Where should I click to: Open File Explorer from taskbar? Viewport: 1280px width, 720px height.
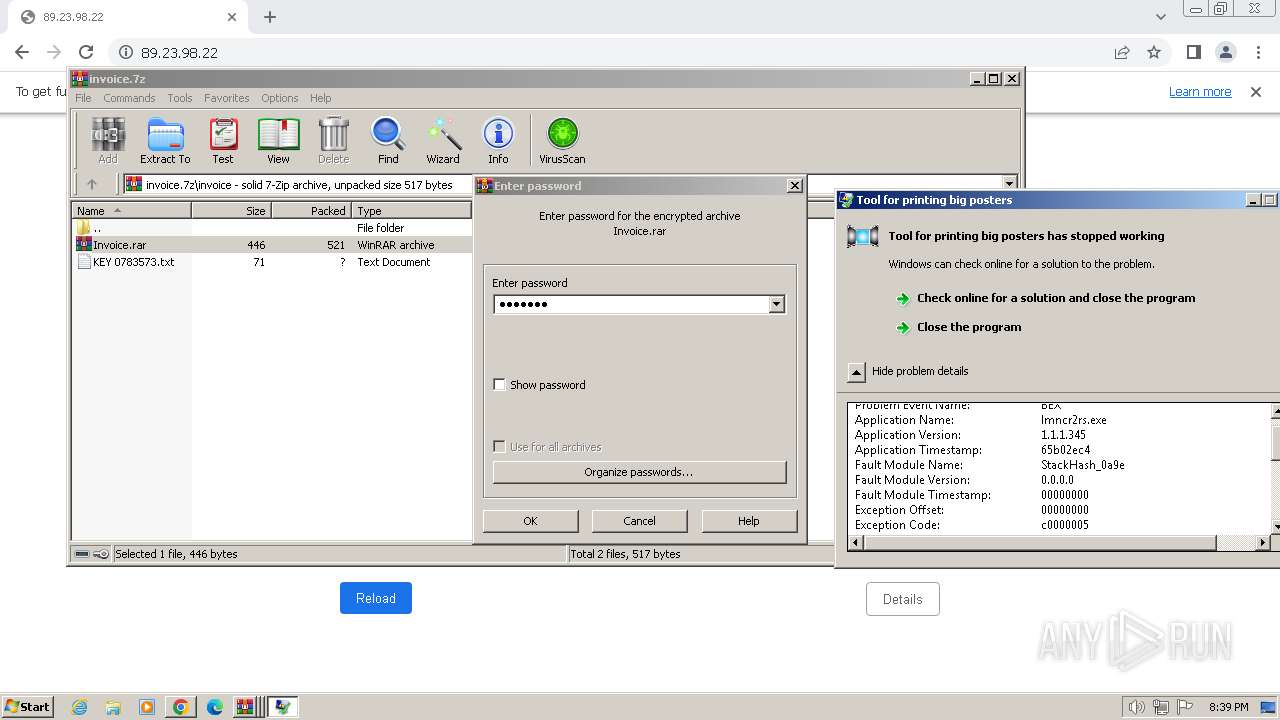click(x=113, y=707)
